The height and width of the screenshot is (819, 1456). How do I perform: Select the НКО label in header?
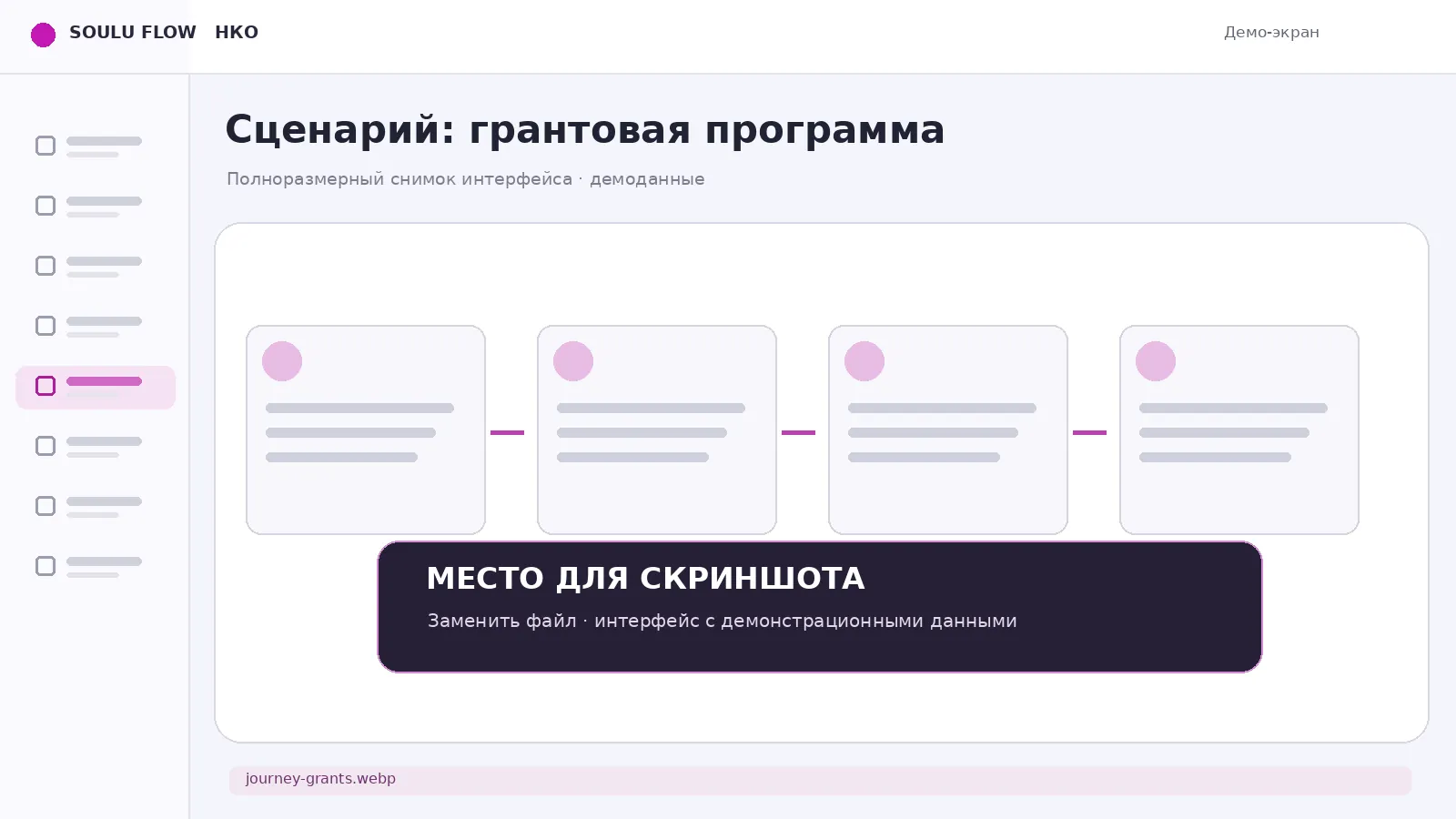pos(237,32)
